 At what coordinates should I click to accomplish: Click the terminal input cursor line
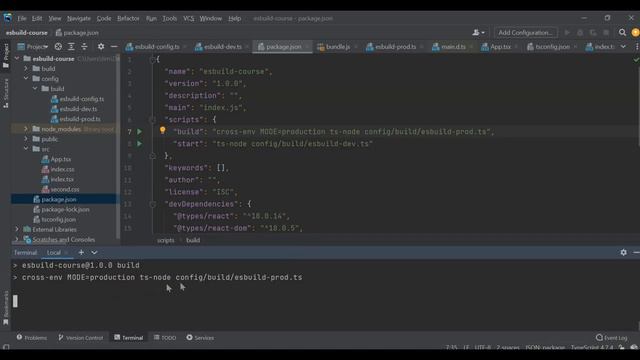click(x=15, y=301)
